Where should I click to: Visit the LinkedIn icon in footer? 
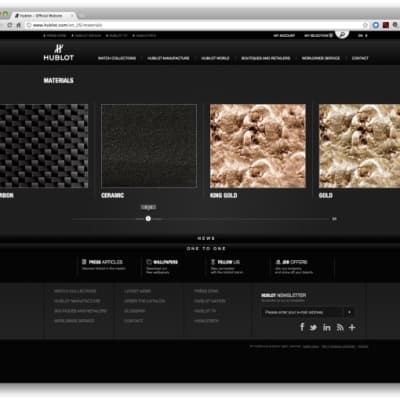click(x=327, y=328)
